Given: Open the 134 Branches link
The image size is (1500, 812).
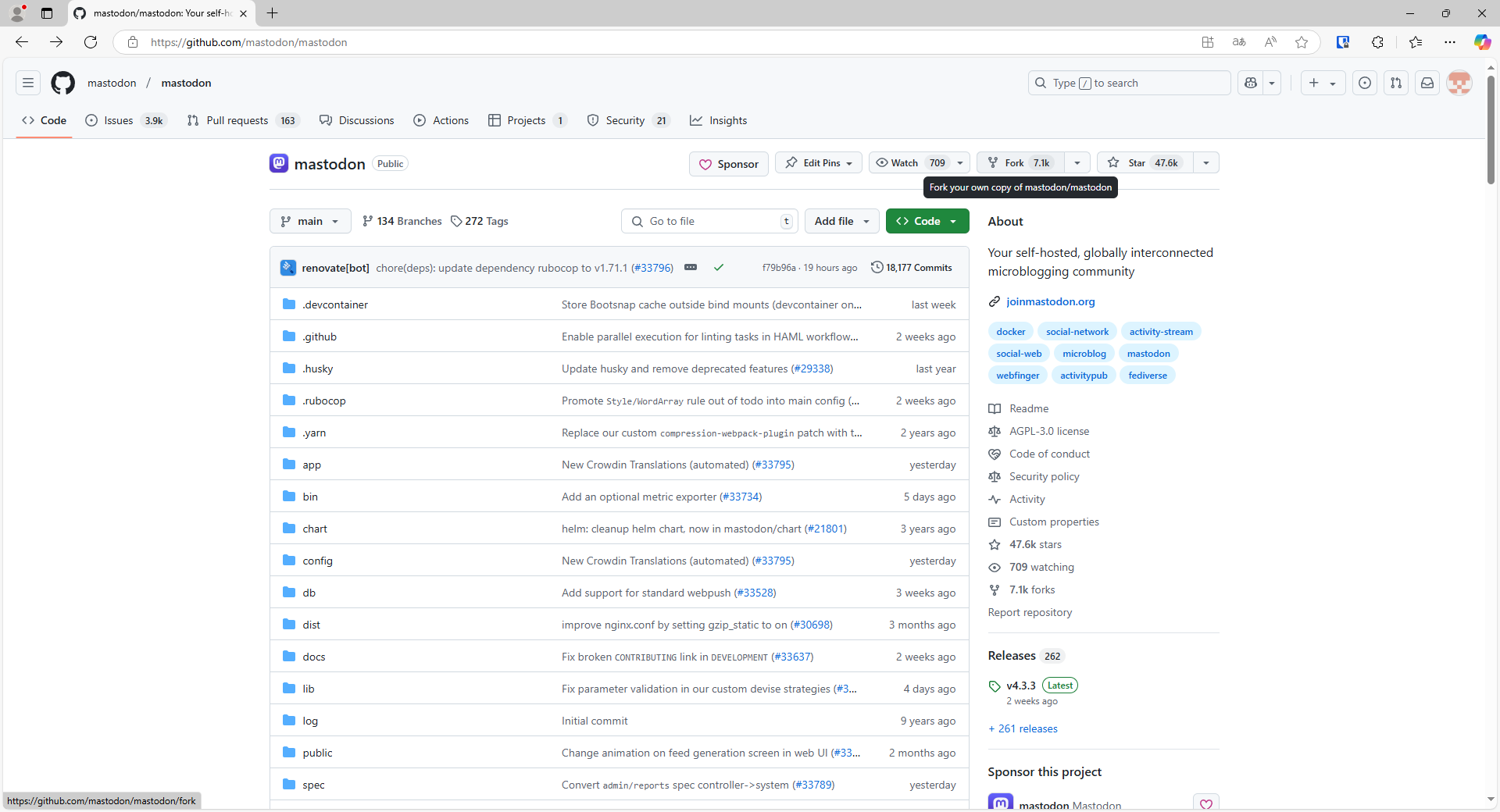Looking at the screenshot, I should [x=402, y=221].
